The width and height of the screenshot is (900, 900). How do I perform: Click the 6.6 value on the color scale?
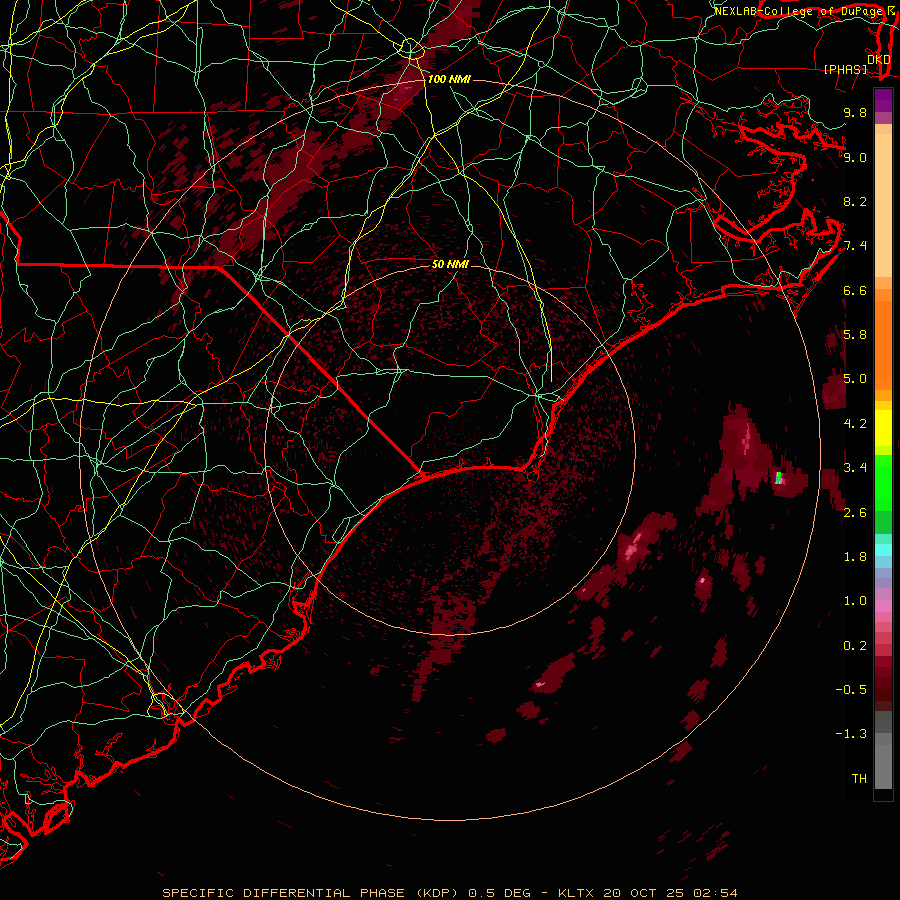pyautogui.click(x=855, y=290)
